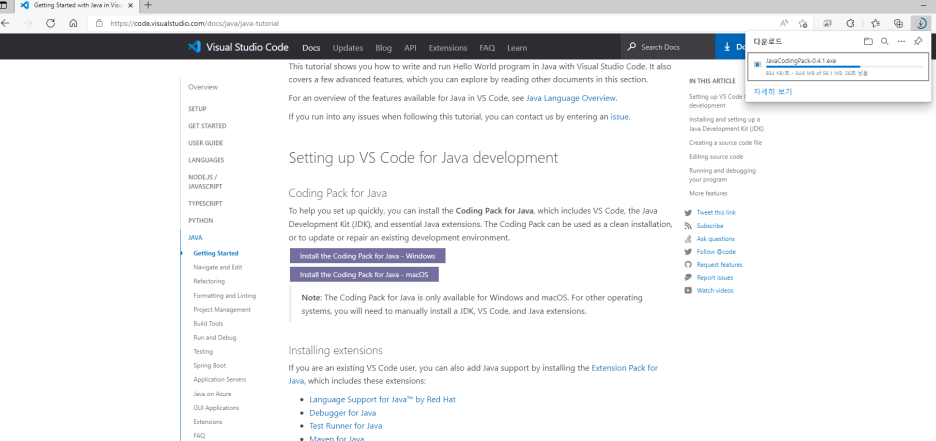Viewport: 936px width, 441px height.
Task: Open more options in downloads panel
Action: (901, 41)
